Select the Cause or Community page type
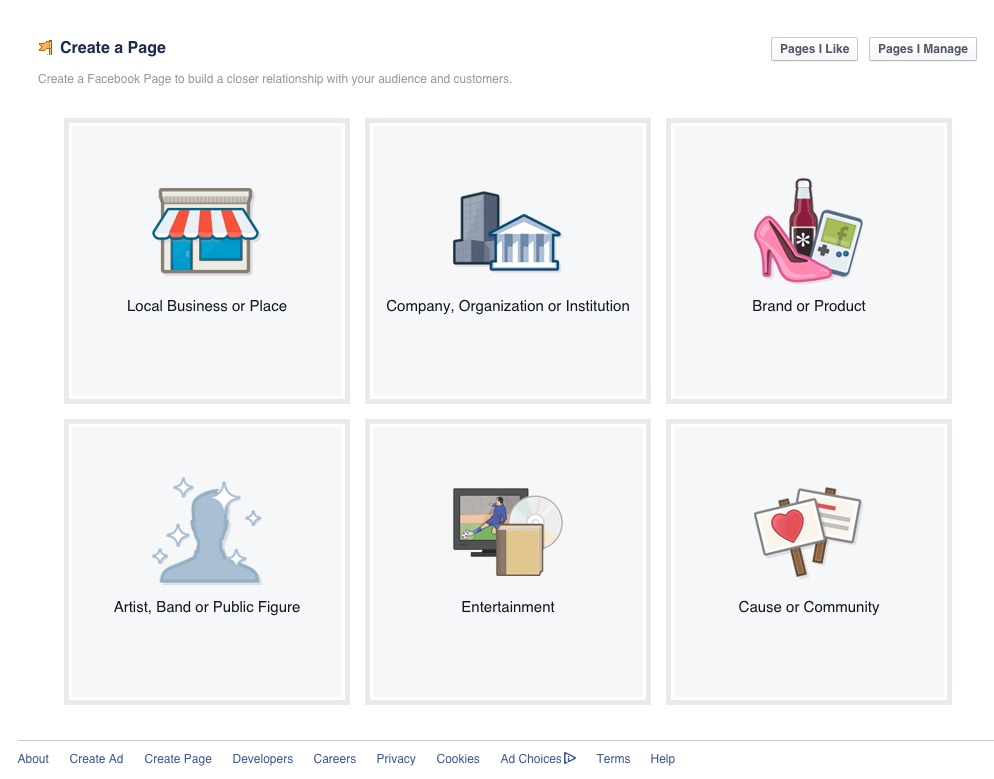The height and width of the screenshot is (779, 994). tap(808, 560)
